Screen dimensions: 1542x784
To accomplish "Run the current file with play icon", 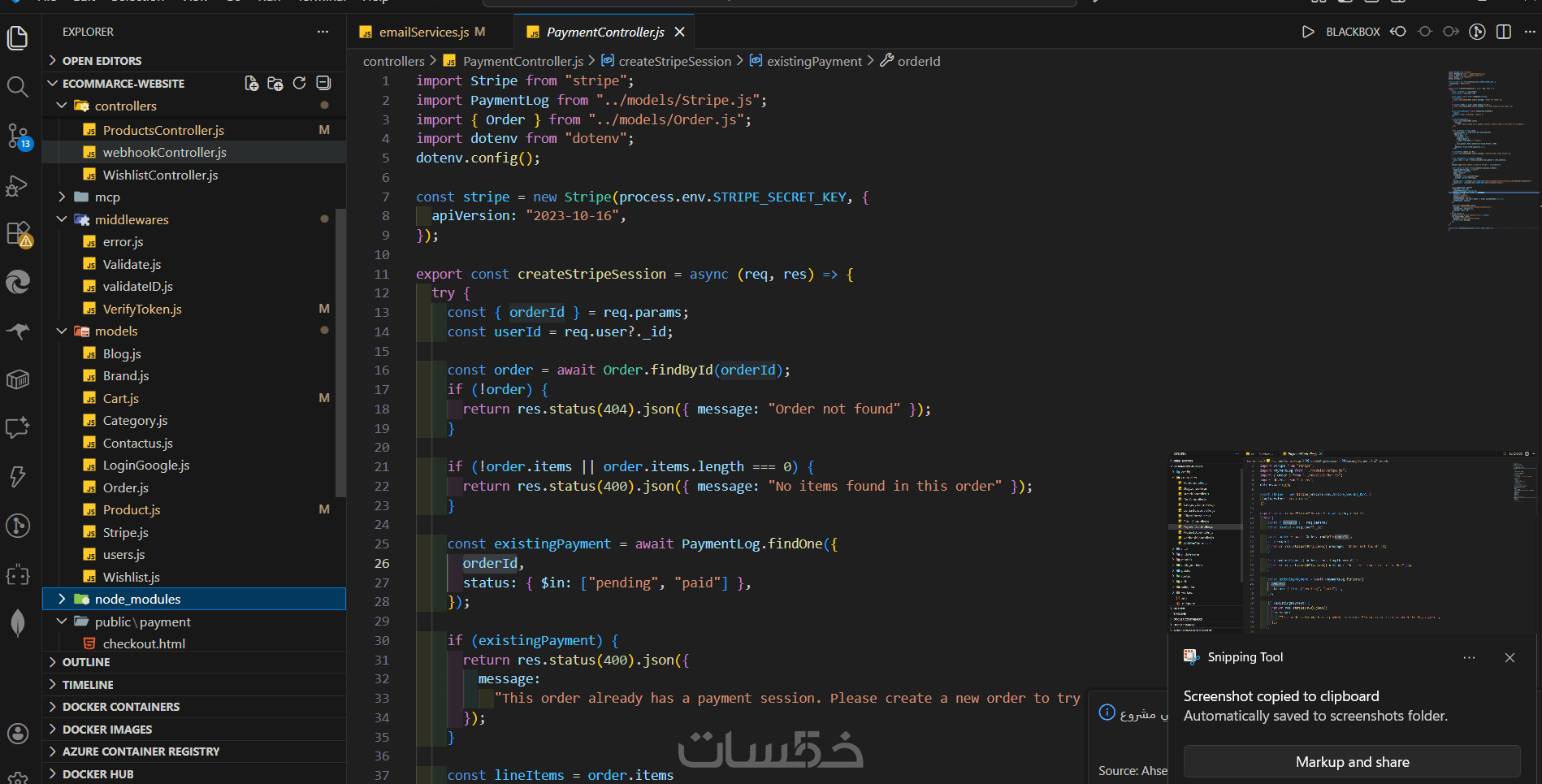I will point(1308,32).
